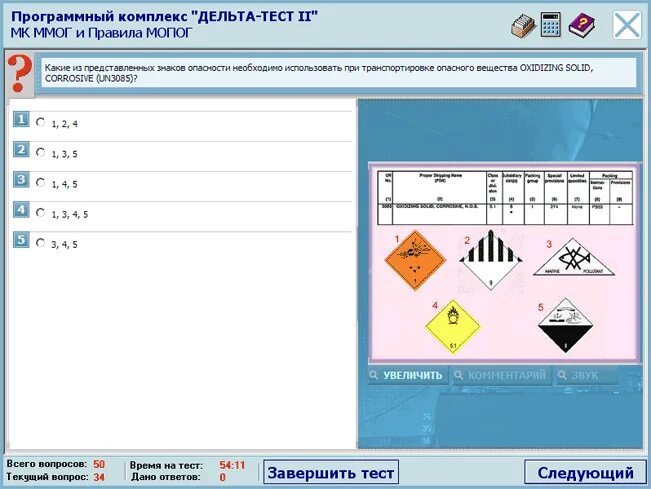Select radio answer 1, 3, 5
The image size is (651, 489).
(x=40, y=152)
